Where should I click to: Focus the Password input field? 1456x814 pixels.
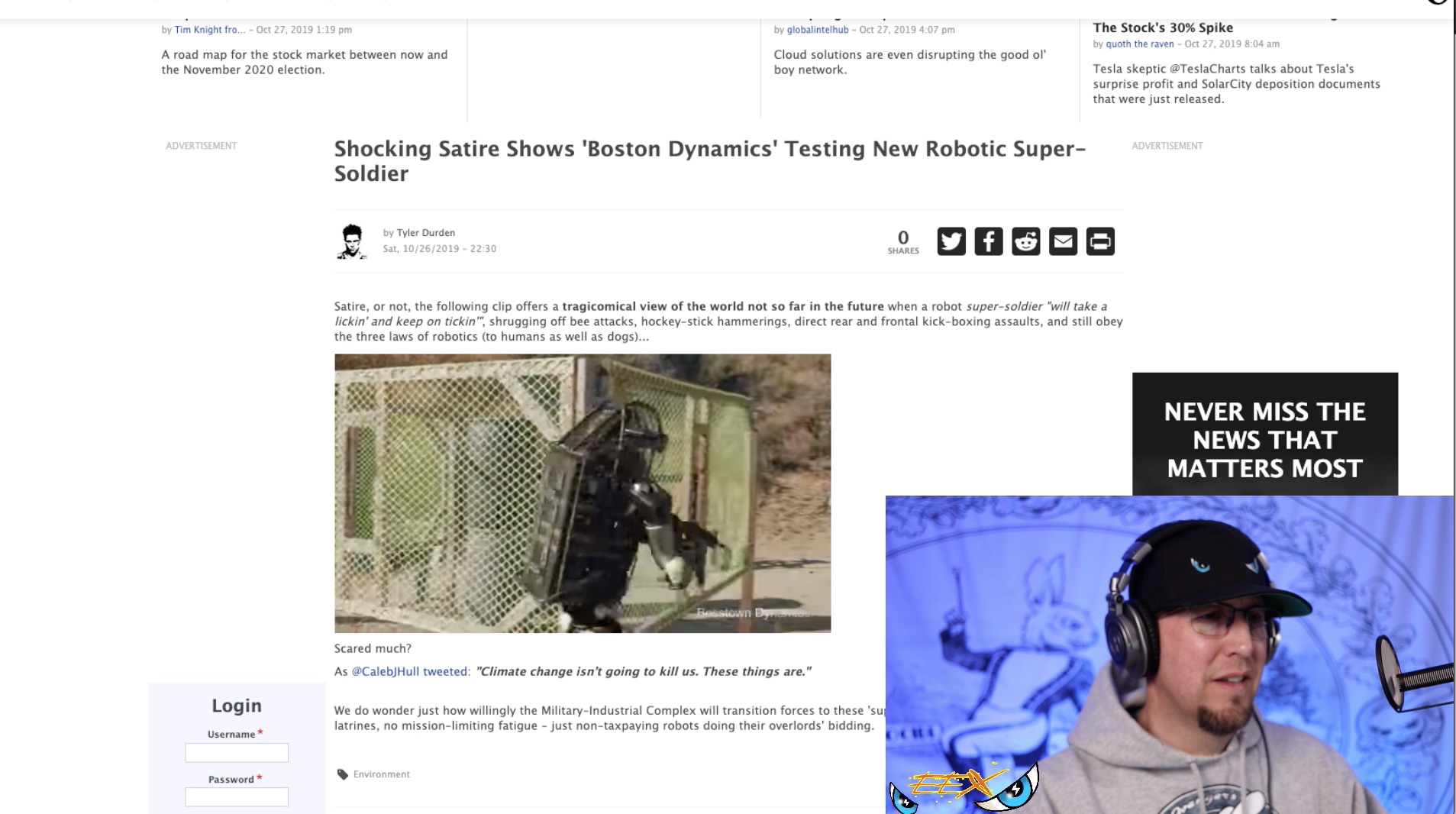click(237, 797)
